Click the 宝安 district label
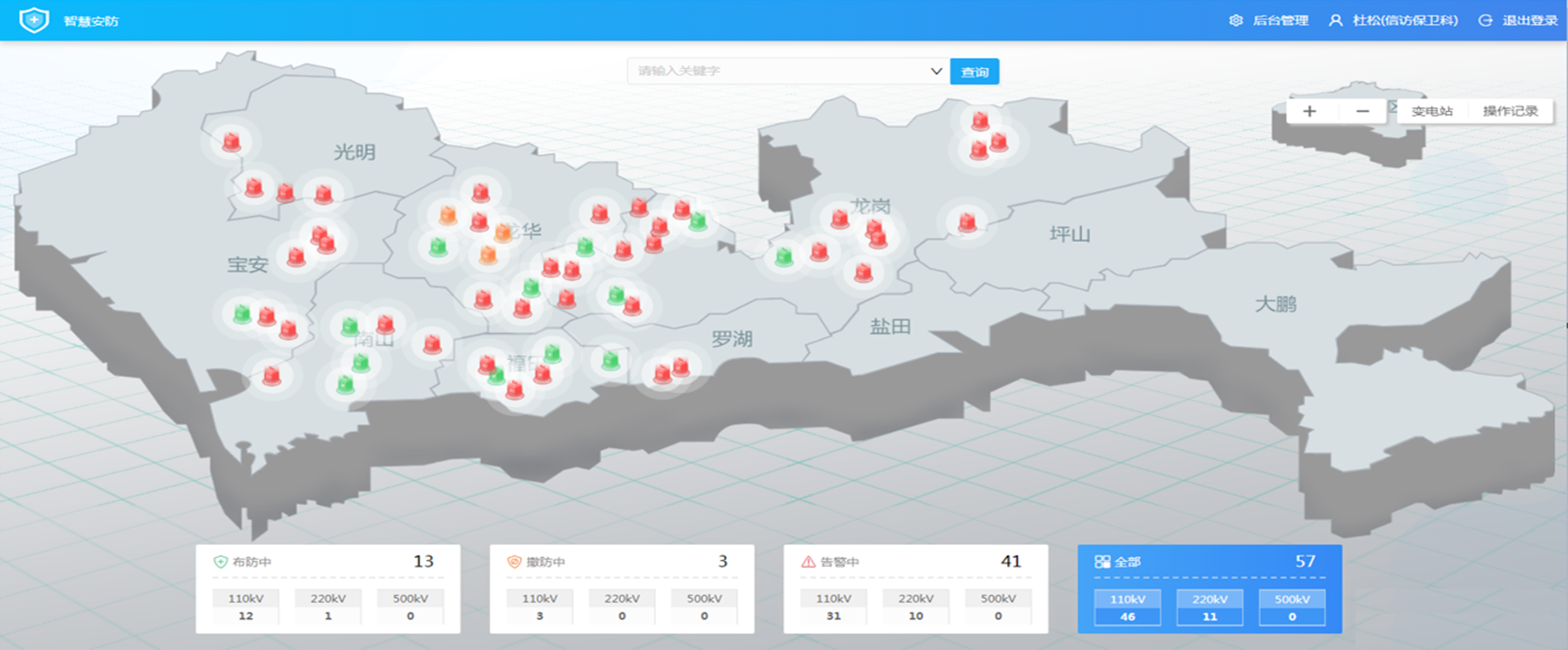This screenshot has width=1568, height=650. (x=247, y=265)
